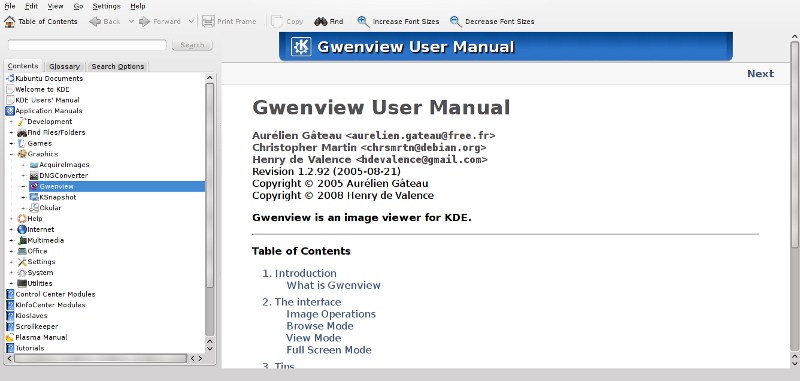Expand the Games tree node

tap(11, 143)
